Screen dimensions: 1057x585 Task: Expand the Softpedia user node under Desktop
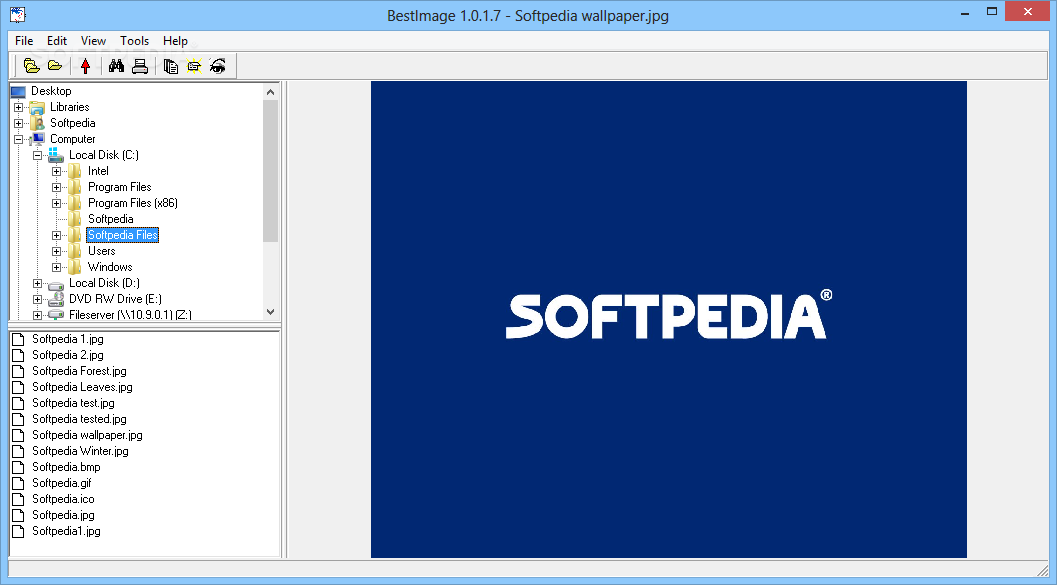click(x=18, y=123)
